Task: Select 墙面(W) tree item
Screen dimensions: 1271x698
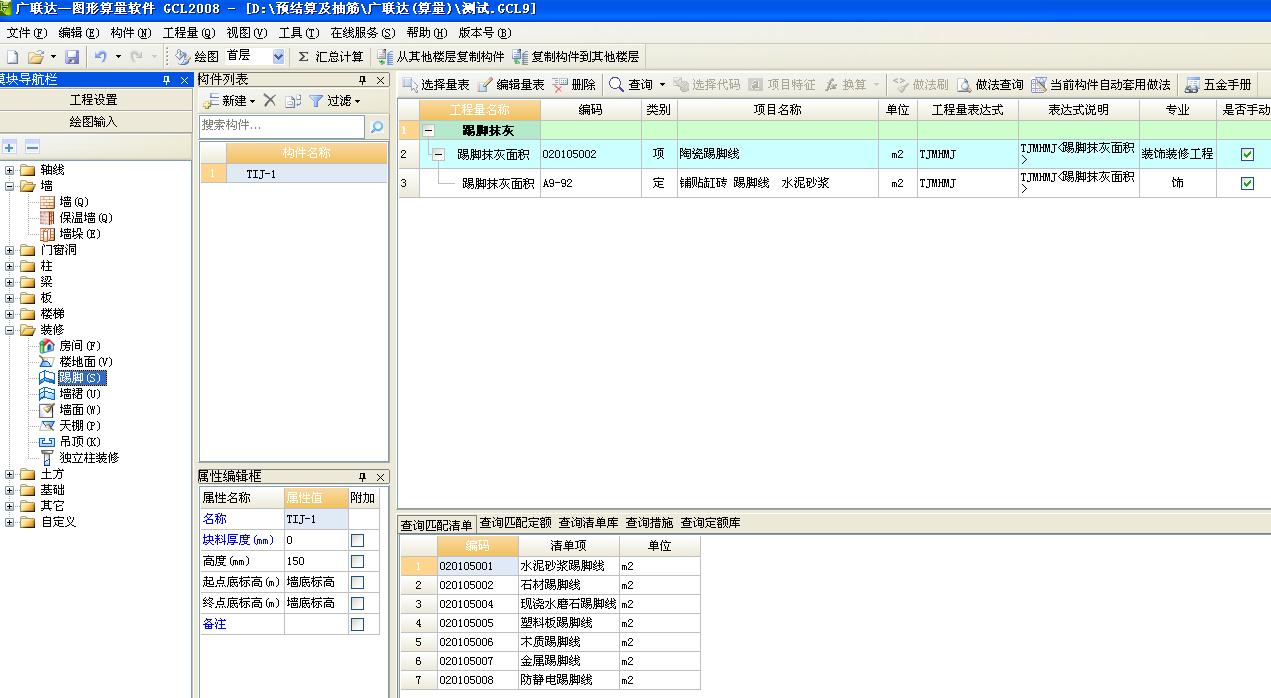Action: [x=79, y=410]
